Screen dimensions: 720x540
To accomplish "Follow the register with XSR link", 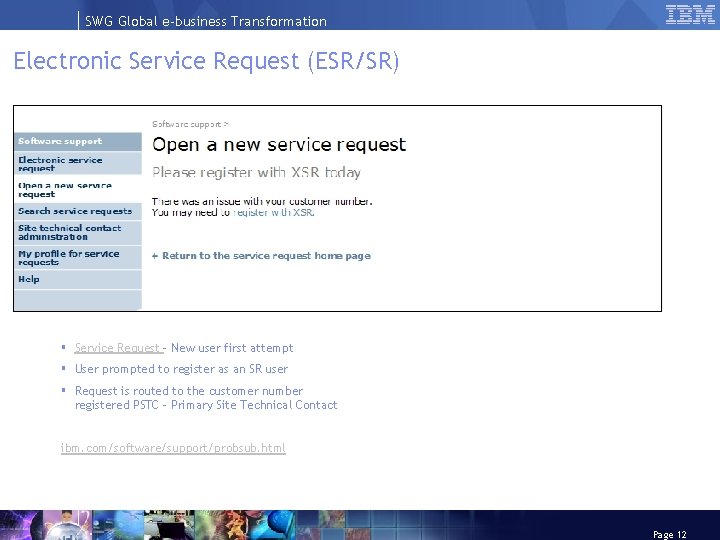I will click(274, 213).
